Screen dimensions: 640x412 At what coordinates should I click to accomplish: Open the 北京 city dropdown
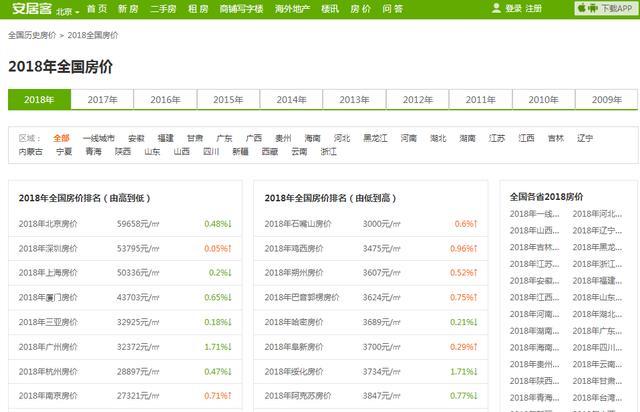point(68,11)
